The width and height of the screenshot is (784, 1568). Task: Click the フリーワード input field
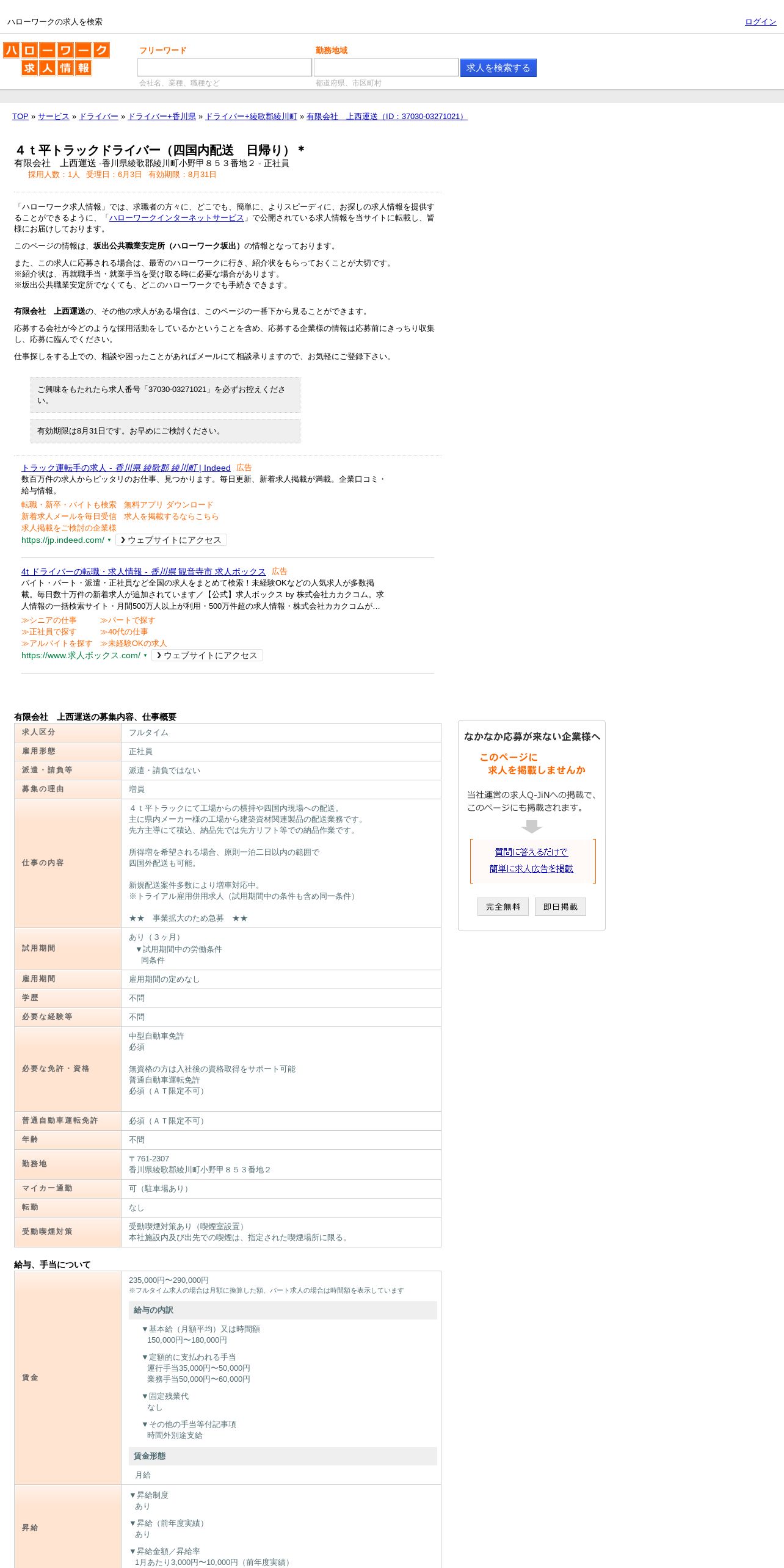[x=225, y=67]
